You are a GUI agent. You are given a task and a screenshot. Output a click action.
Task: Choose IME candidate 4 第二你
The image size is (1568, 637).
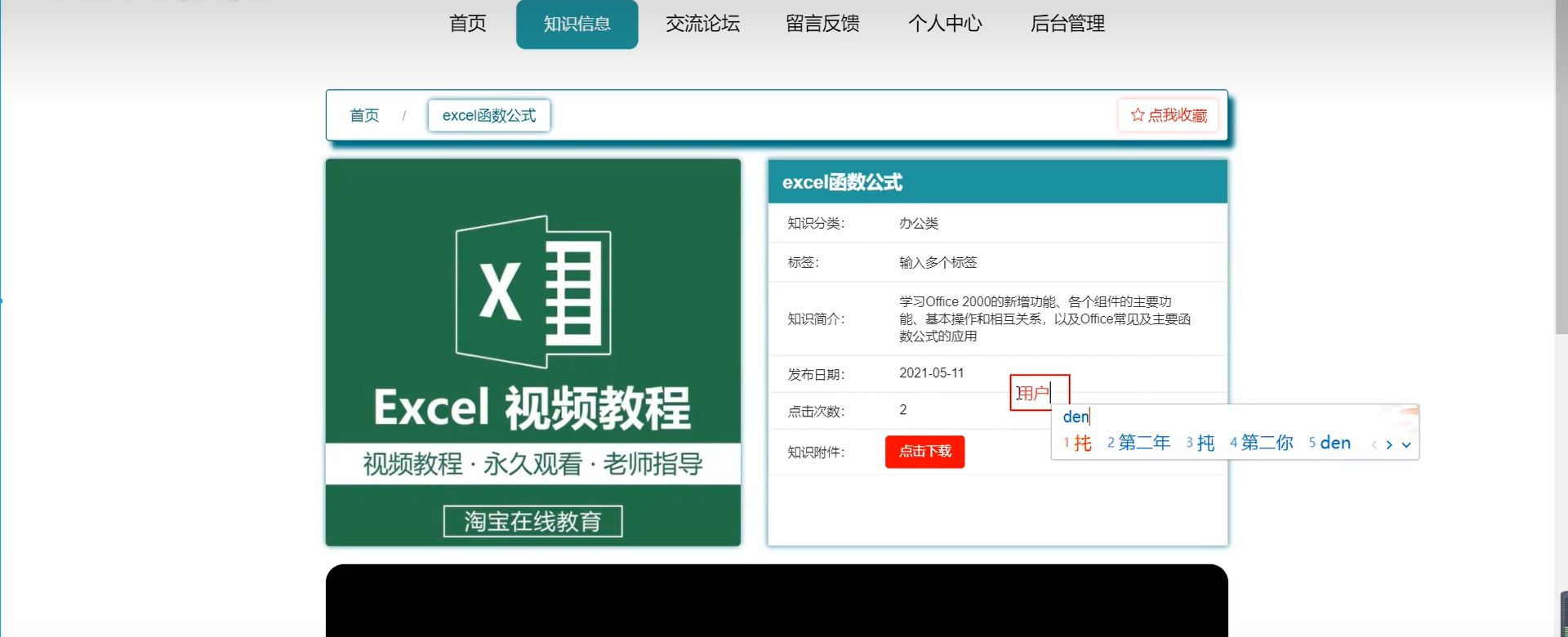coord(1262,443)
